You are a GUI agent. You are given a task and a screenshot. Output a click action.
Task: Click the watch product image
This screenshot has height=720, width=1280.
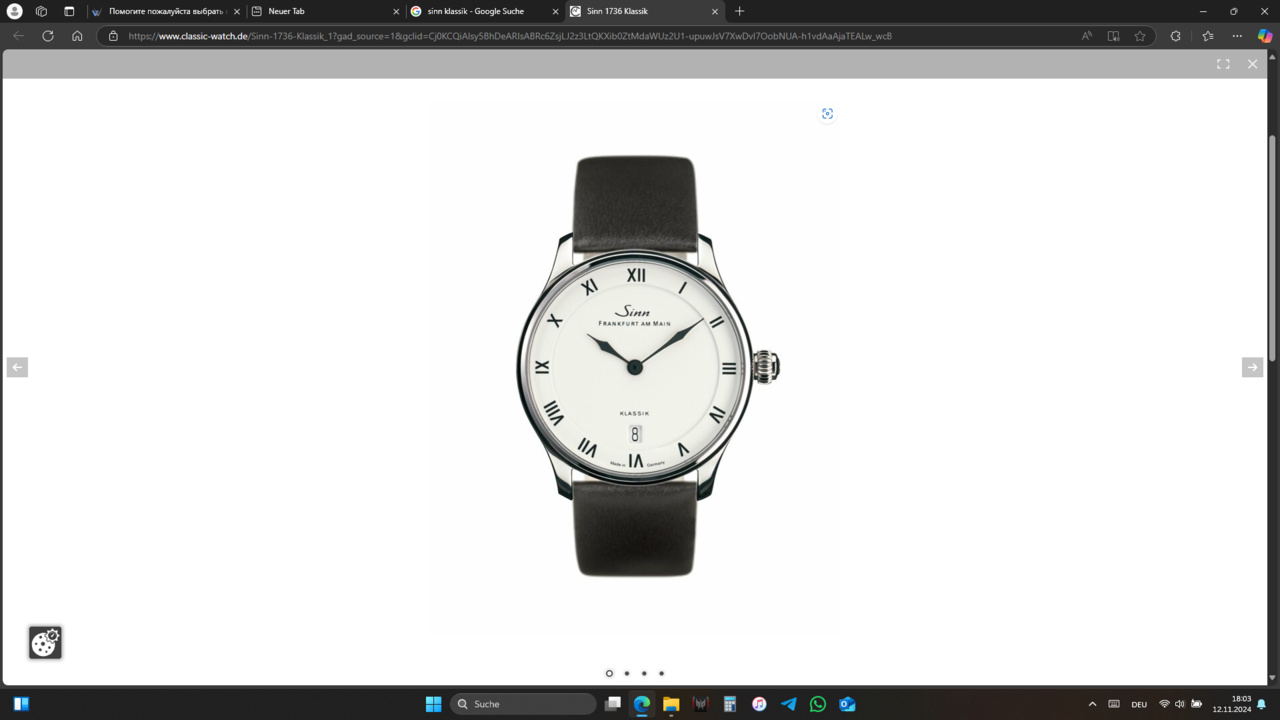pos(635,366)
